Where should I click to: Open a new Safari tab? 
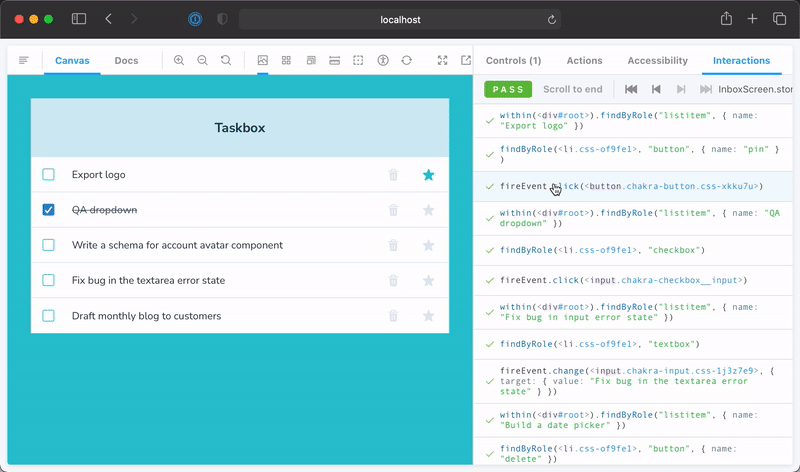click(x=752, y=19)
